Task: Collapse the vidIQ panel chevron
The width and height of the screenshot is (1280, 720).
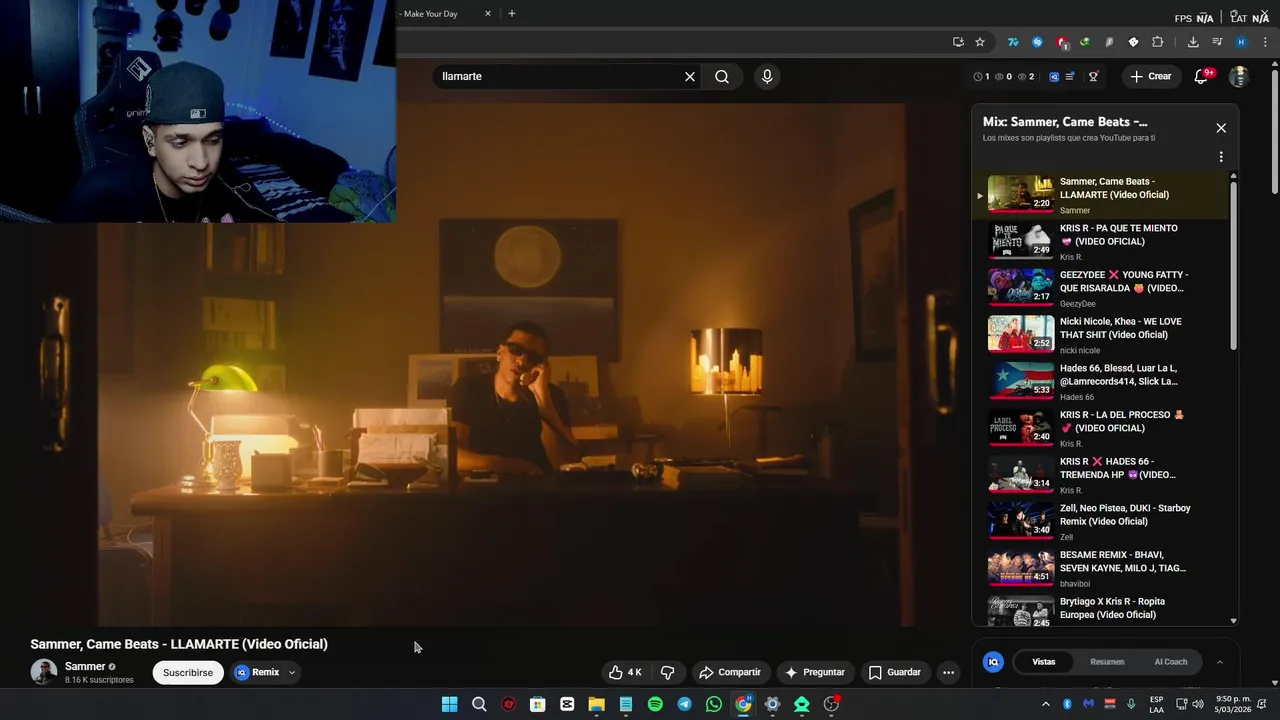Action: 1219,662
